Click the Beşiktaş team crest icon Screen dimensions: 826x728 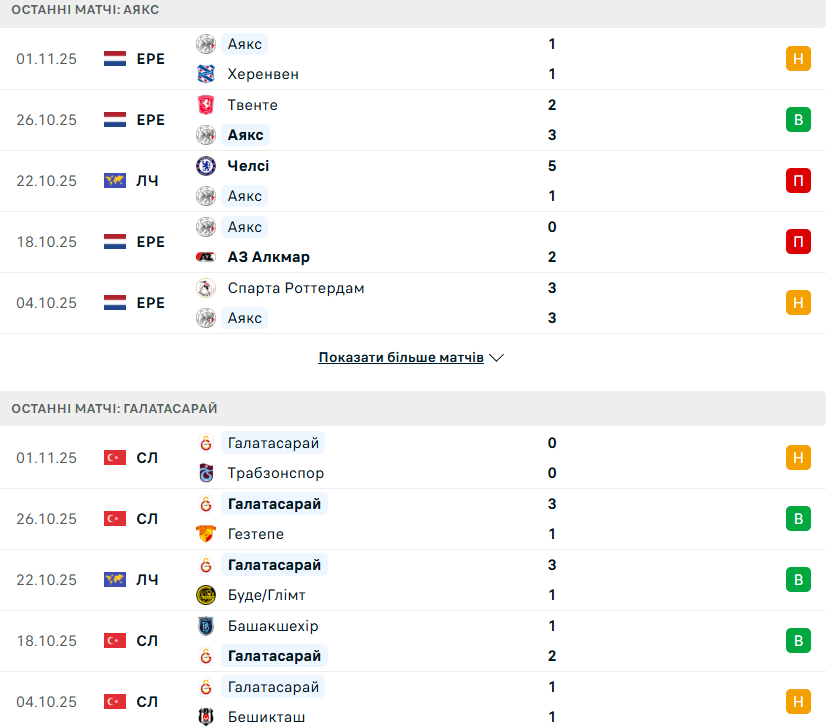[x=206, y=717]
